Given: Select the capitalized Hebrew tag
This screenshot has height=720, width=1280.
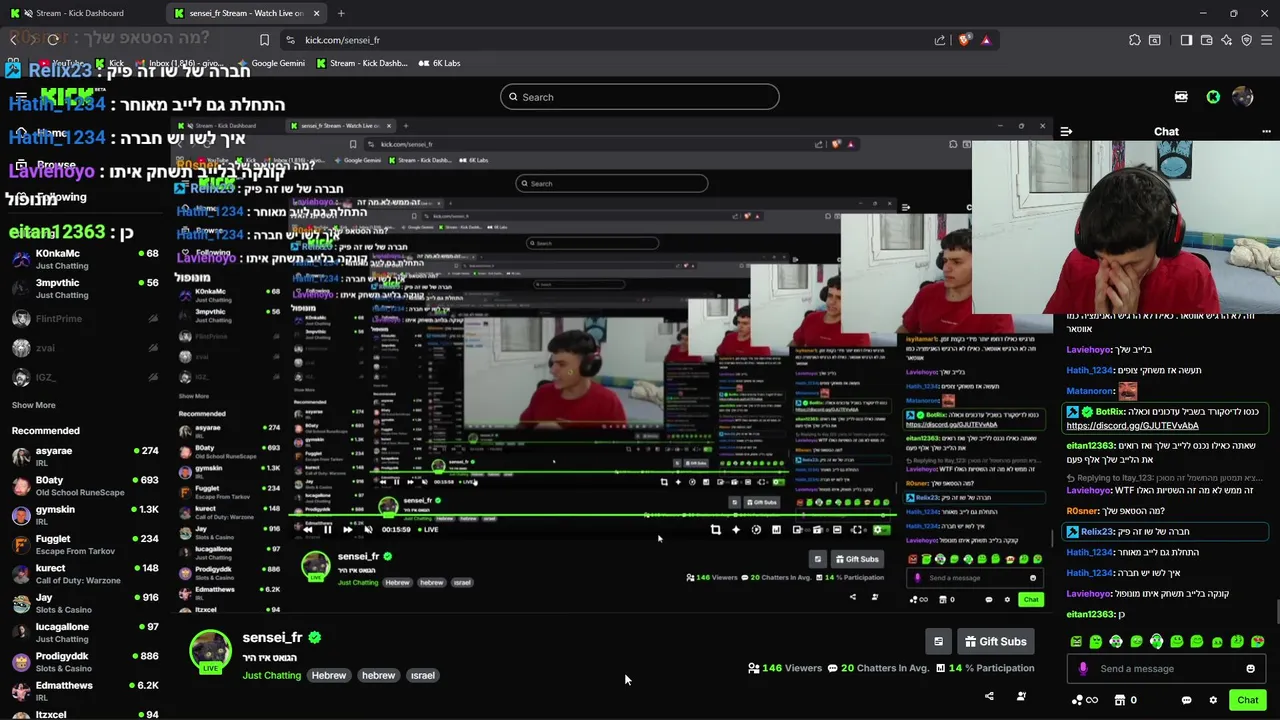Looking at the screenshot, I should click(328, 675).
